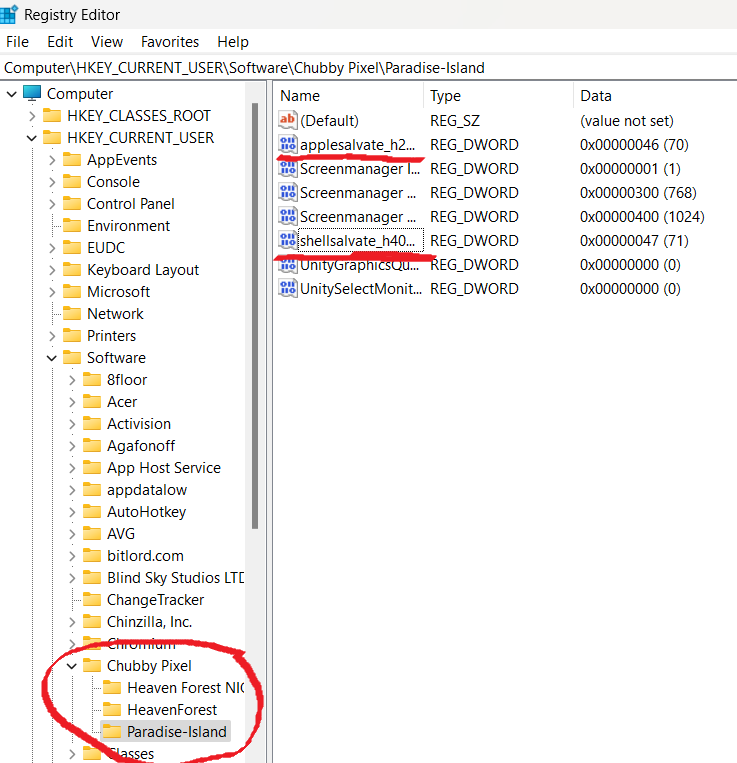Click the value 0x00000046 (70)
Image resolution: width=737 pixels, height=763 pixels.
click(634, 145)
